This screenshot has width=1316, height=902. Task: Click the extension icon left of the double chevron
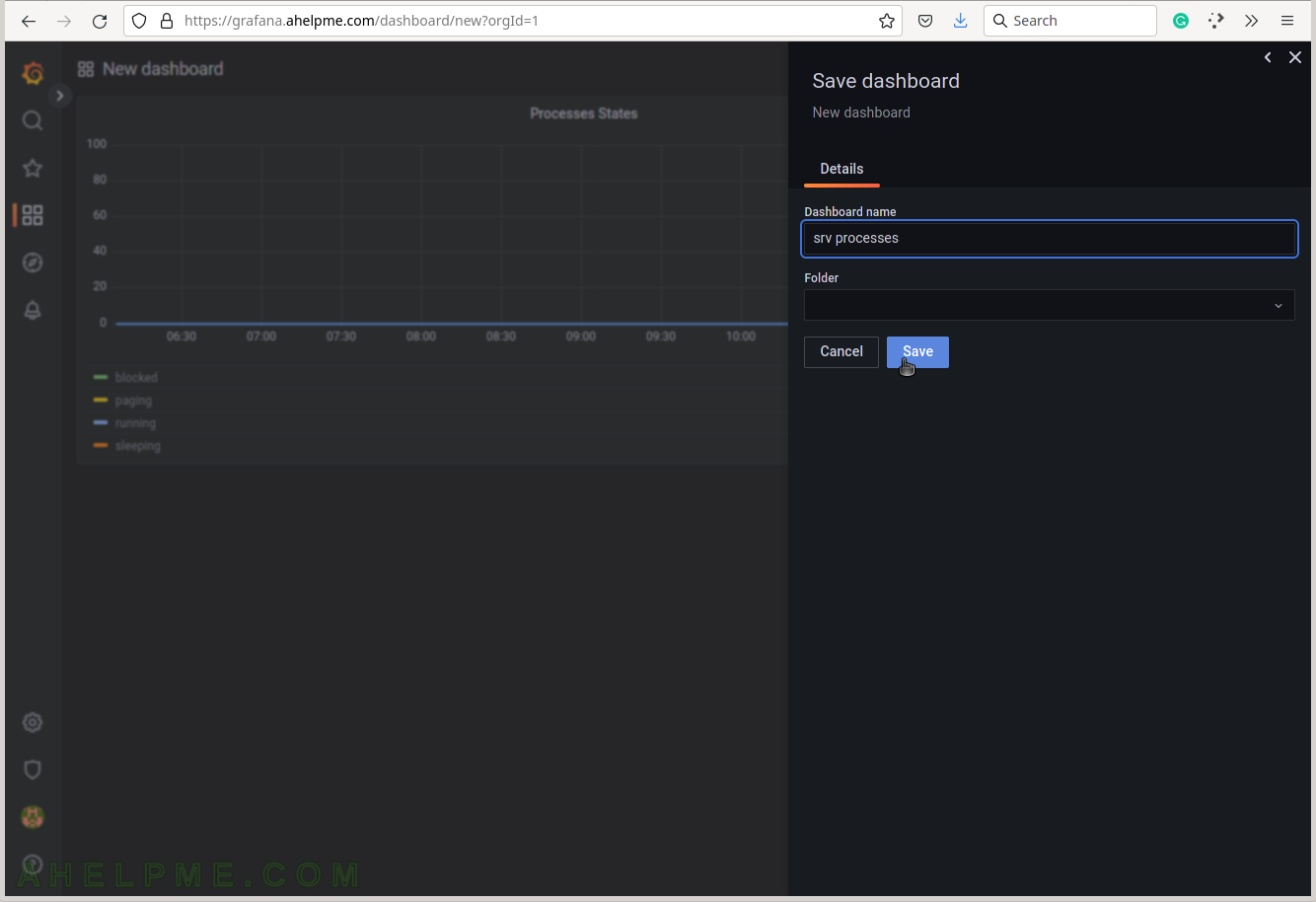(1216, 21)
